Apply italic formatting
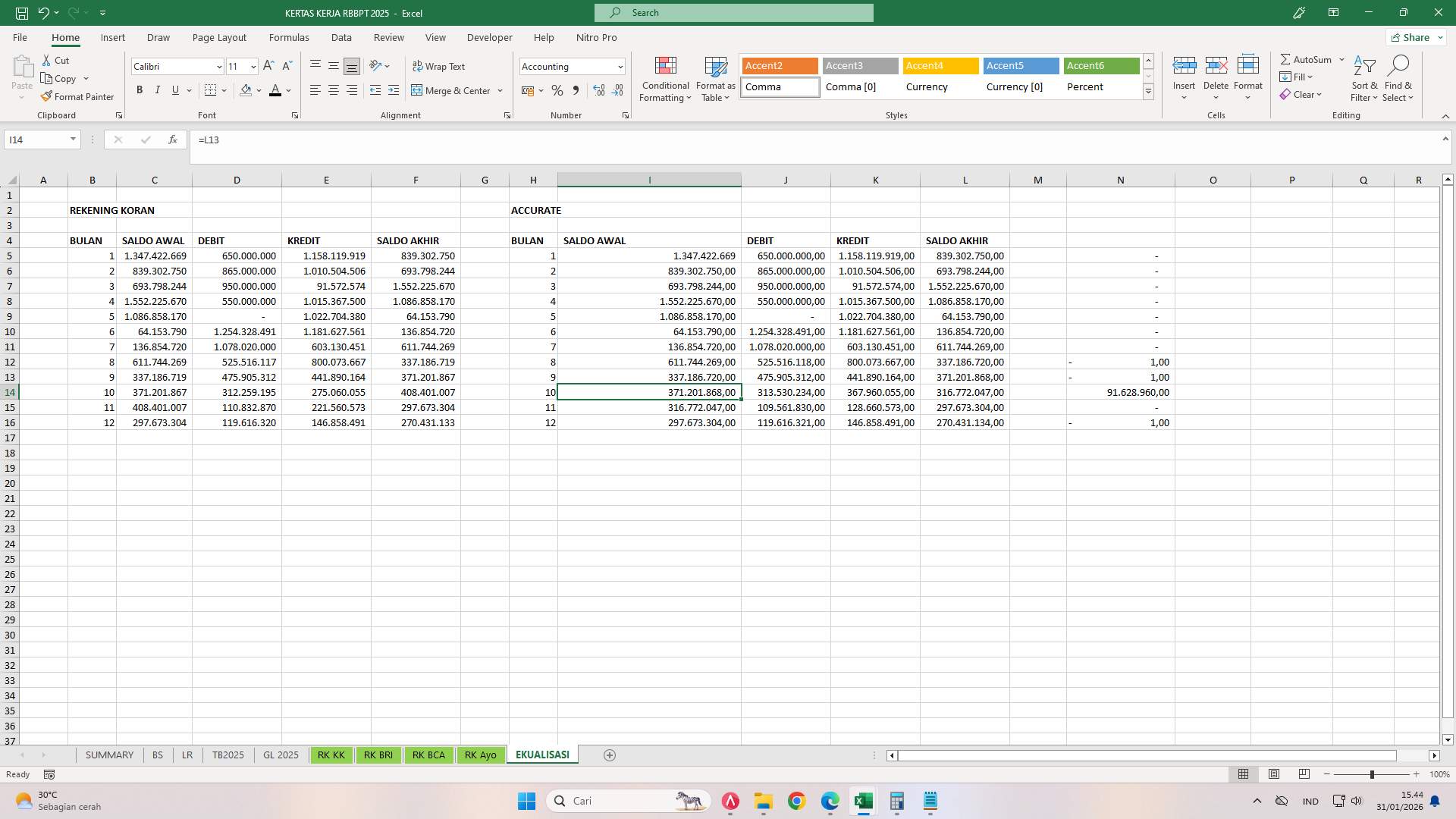 (x=158, y=90)
